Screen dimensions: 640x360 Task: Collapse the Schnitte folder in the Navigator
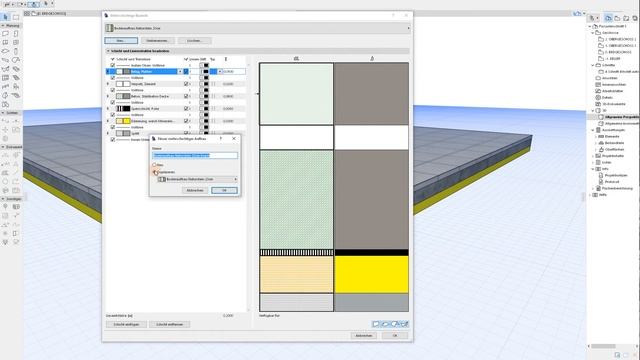tap(593, 65)
